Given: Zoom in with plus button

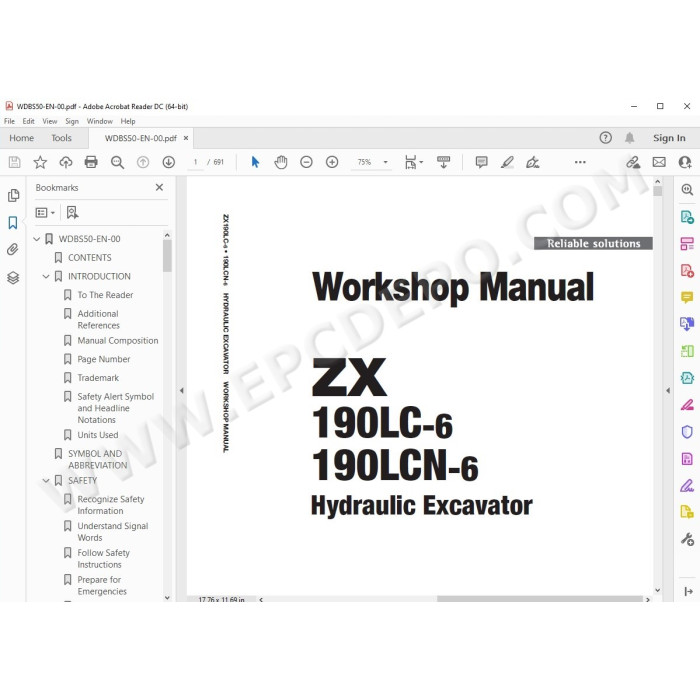Looking at the screenshot, I should [x=332, y=162].
